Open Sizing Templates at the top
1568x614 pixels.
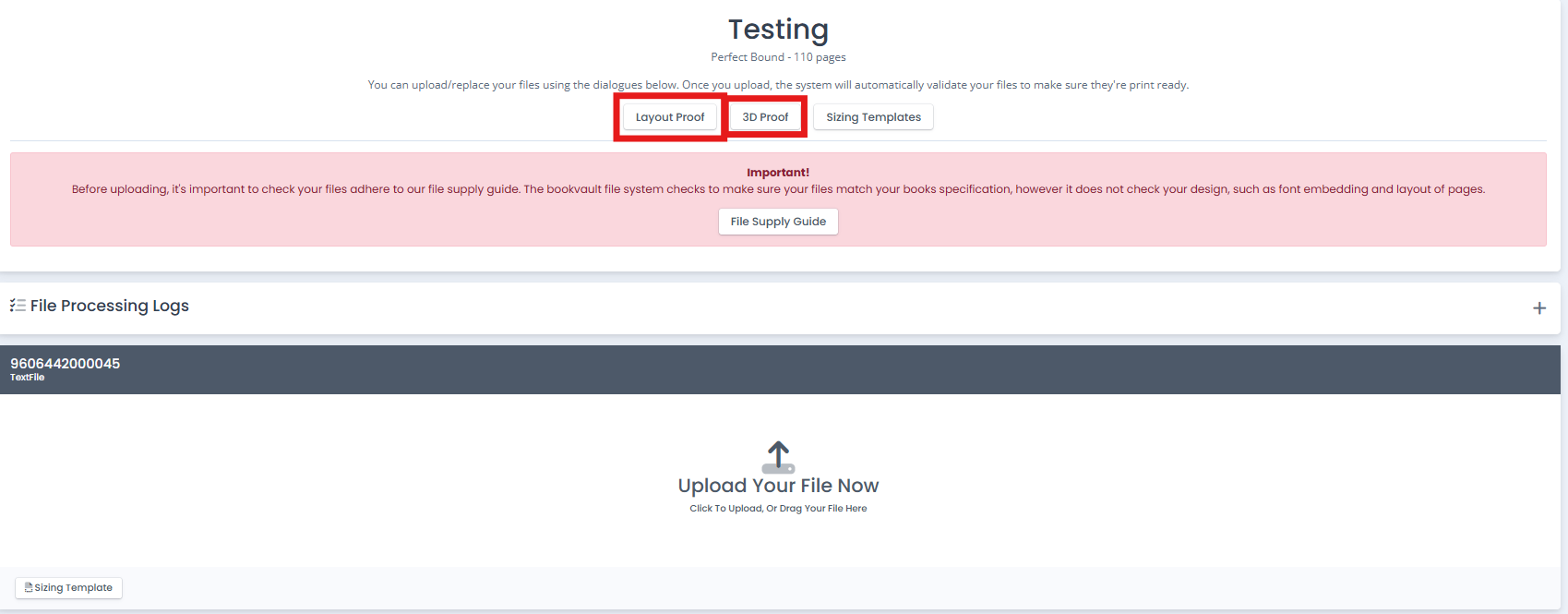coord(873,117)
